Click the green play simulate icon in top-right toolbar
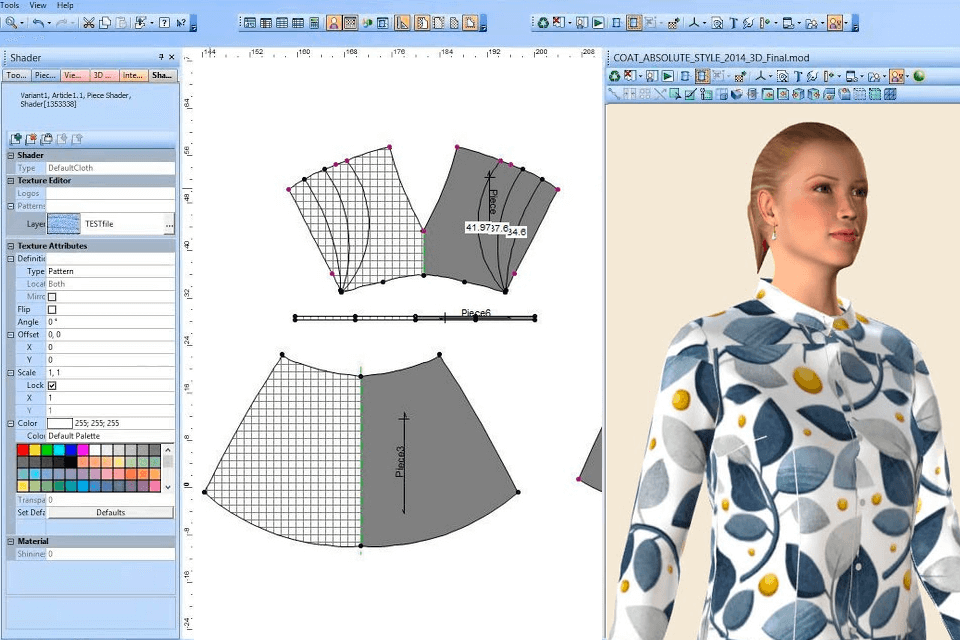Image resolution: width=960 pixels, height=640 pixels. 598,23
